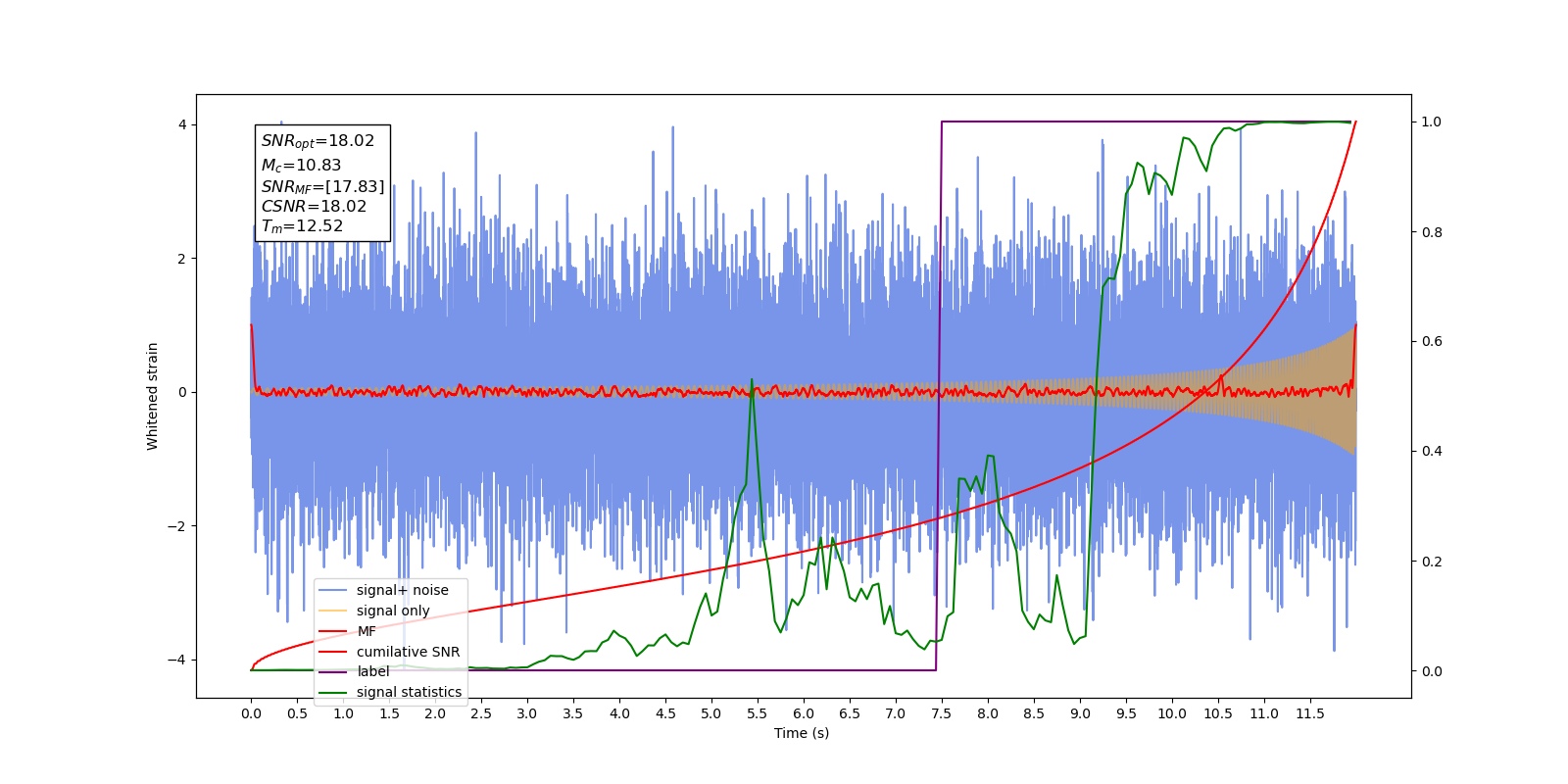Viewport: 1568px width, 784px height.
Task: Click the −2 tick on left axis
Action: tap(177, 526)
